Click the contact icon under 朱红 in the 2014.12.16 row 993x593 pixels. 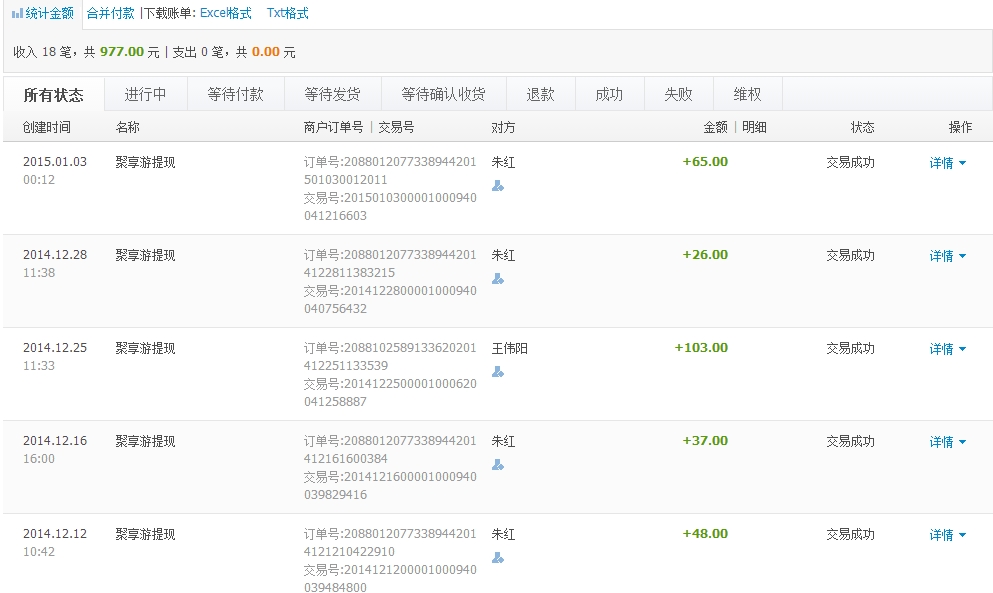(x=498, y=464)
